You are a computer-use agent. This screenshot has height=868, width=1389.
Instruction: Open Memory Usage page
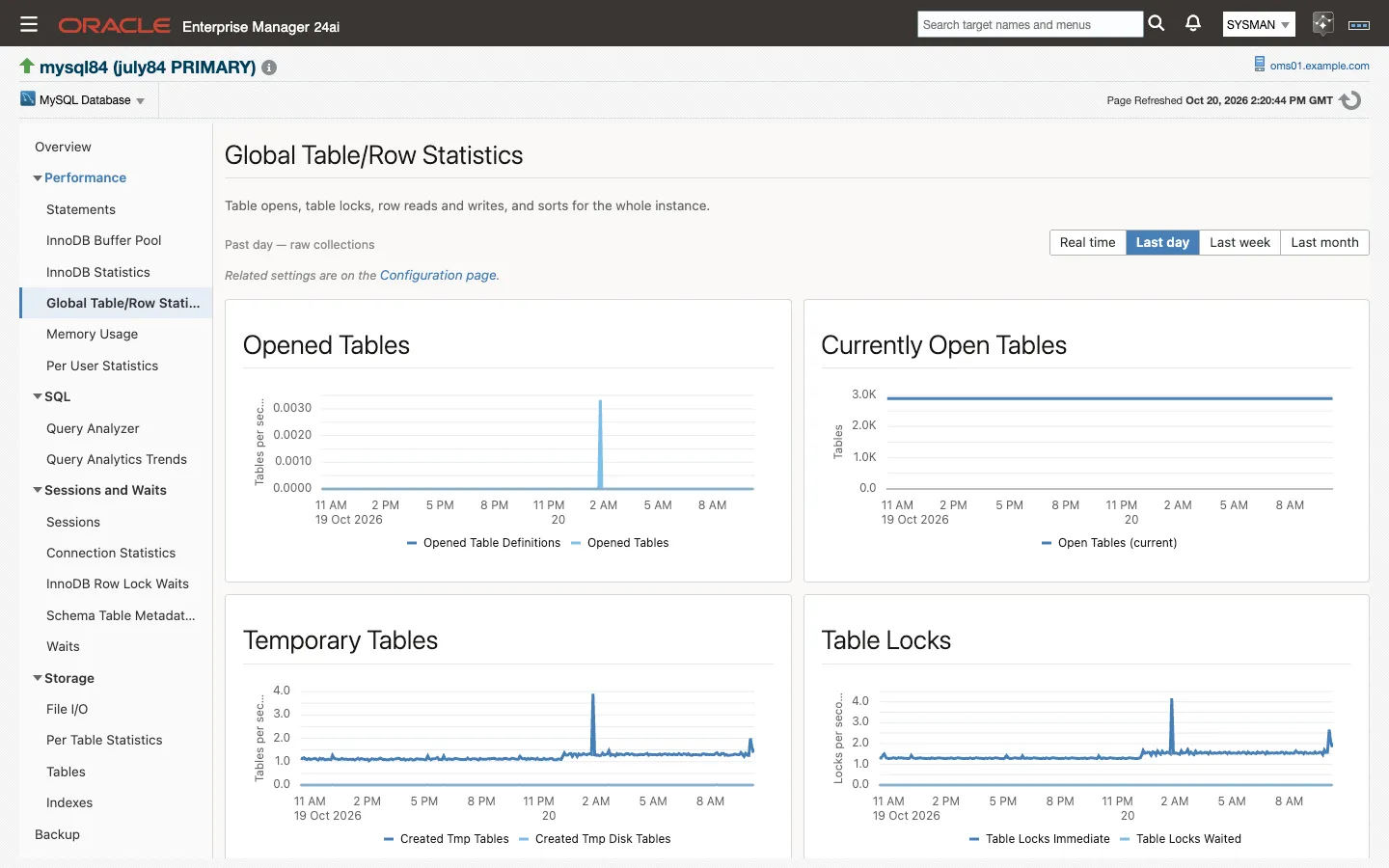tap(92, 334)
